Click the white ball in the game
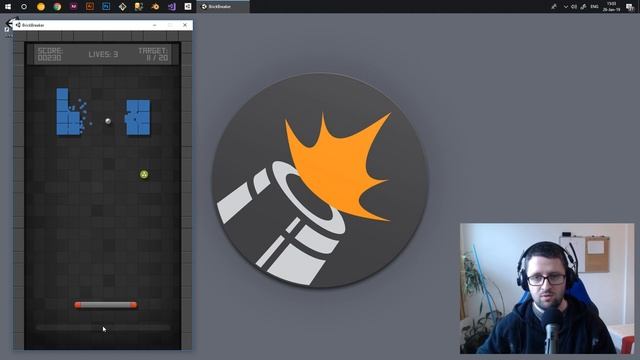This screenshot has width=640, height=360. [x=108, y=121]
